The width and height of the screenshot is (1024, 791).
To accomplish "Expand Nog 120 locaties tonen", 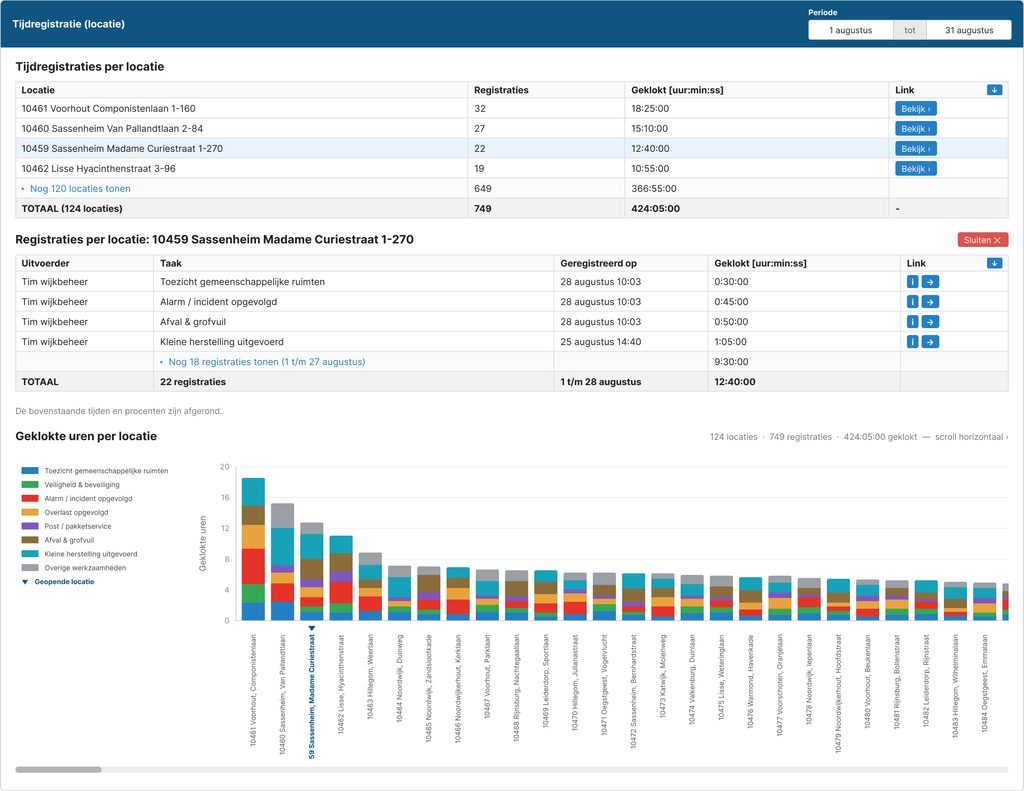I will [80, 189].
